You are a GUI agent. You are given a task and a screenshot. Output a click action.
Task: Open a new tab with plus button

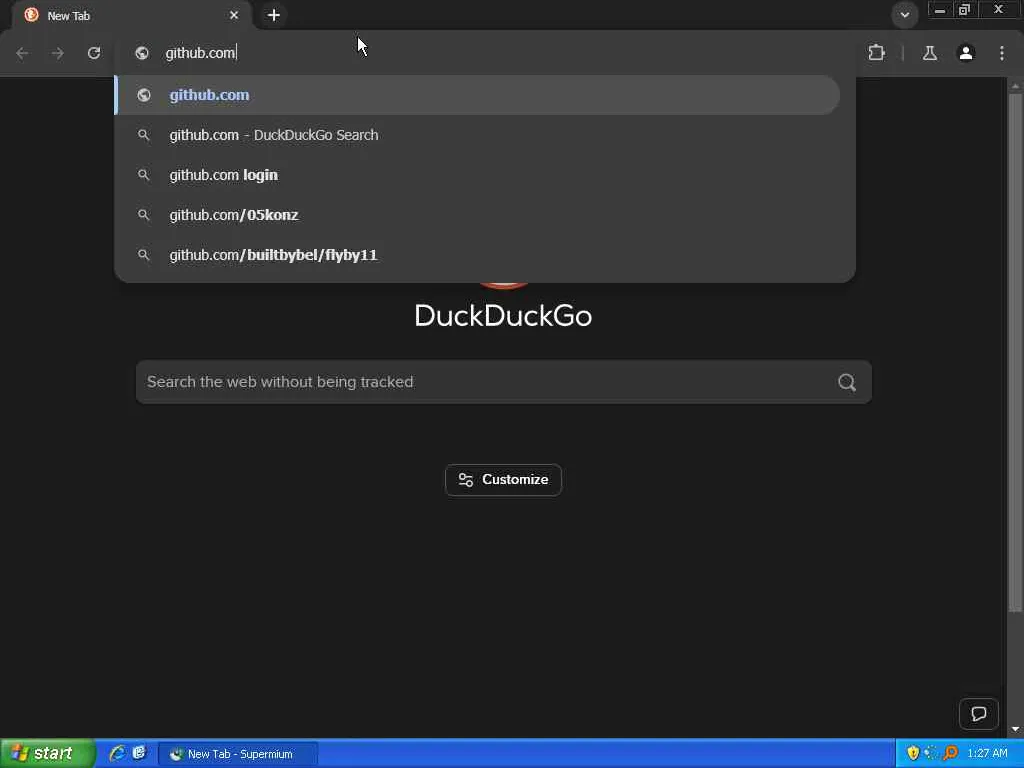[274, 15]
